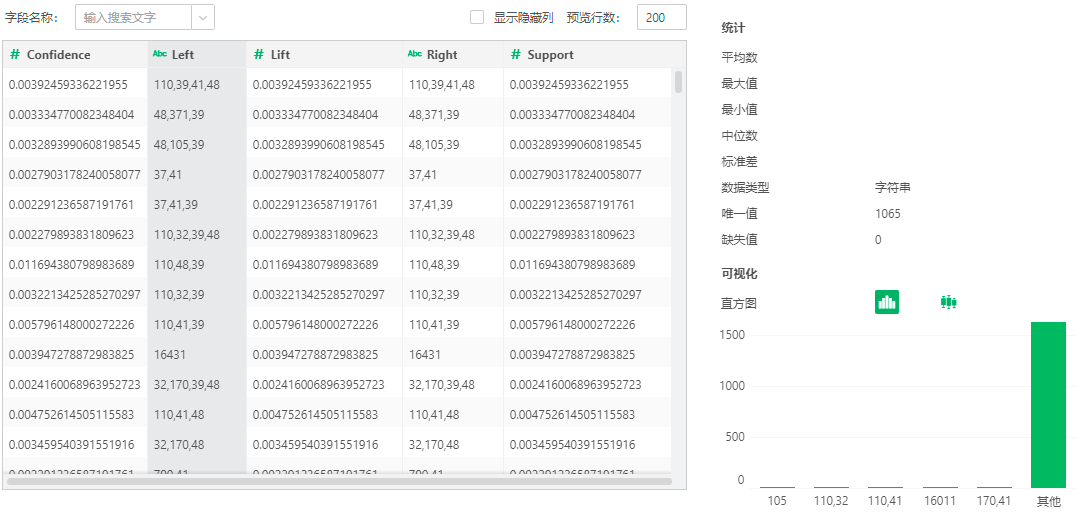Select the first row Left cell 110,39,41,48
Screen dimensions: 1080x514
(186, 85)
